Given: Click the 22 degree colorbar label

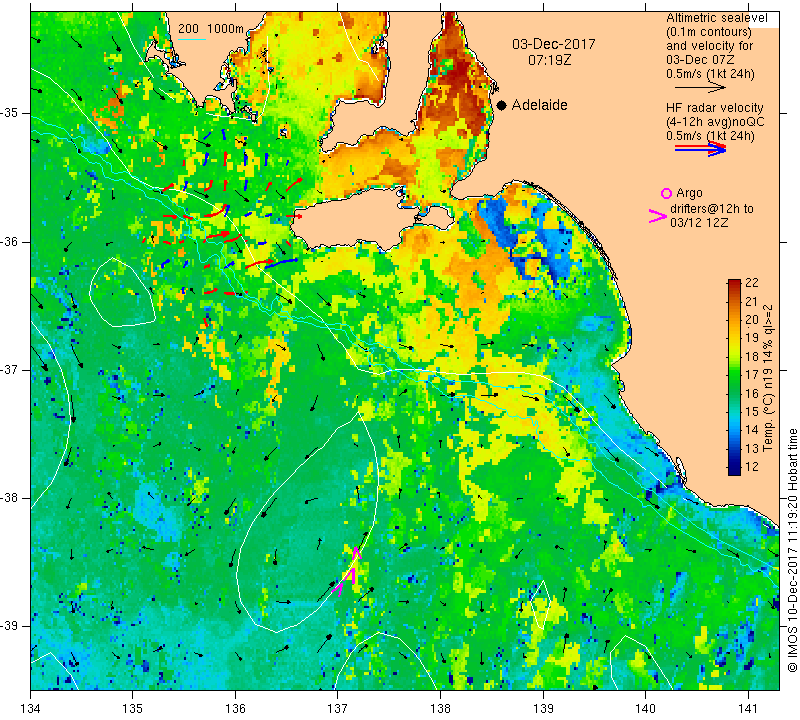Looking at the screenshot, I should [752, 283].
